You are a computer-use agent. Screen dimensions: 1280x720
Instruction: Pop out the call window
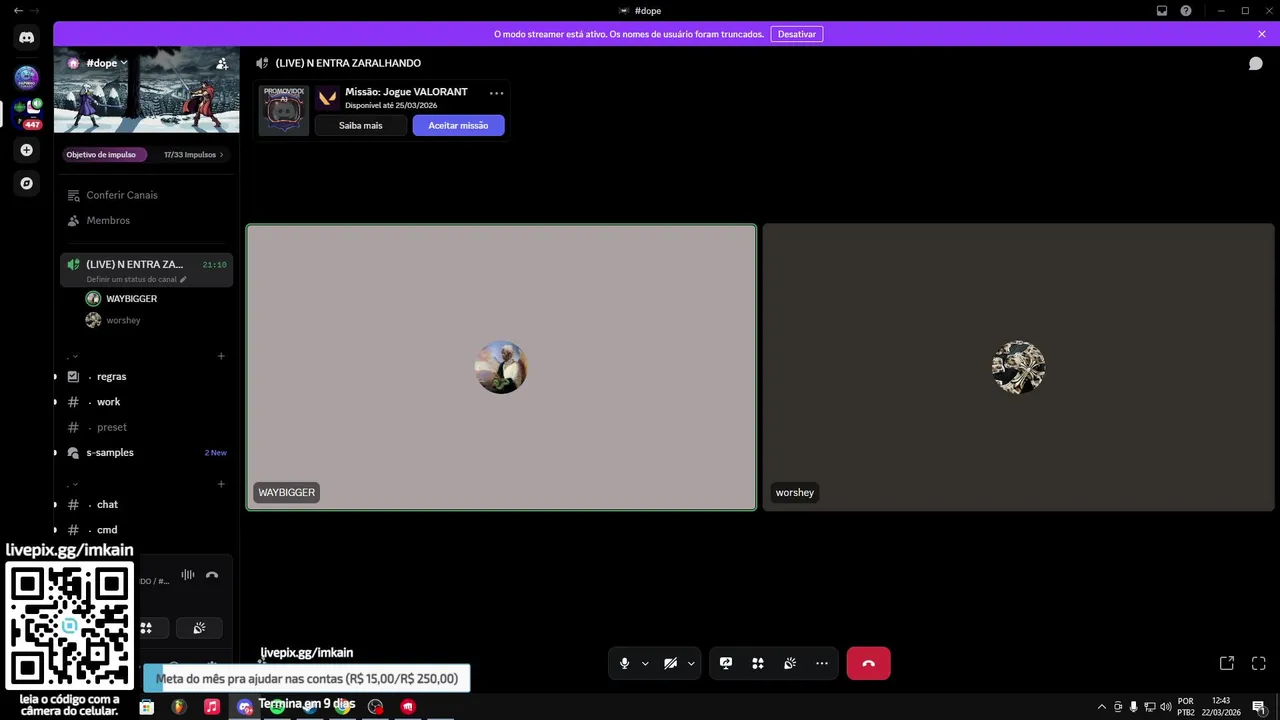pos(1227,663)
